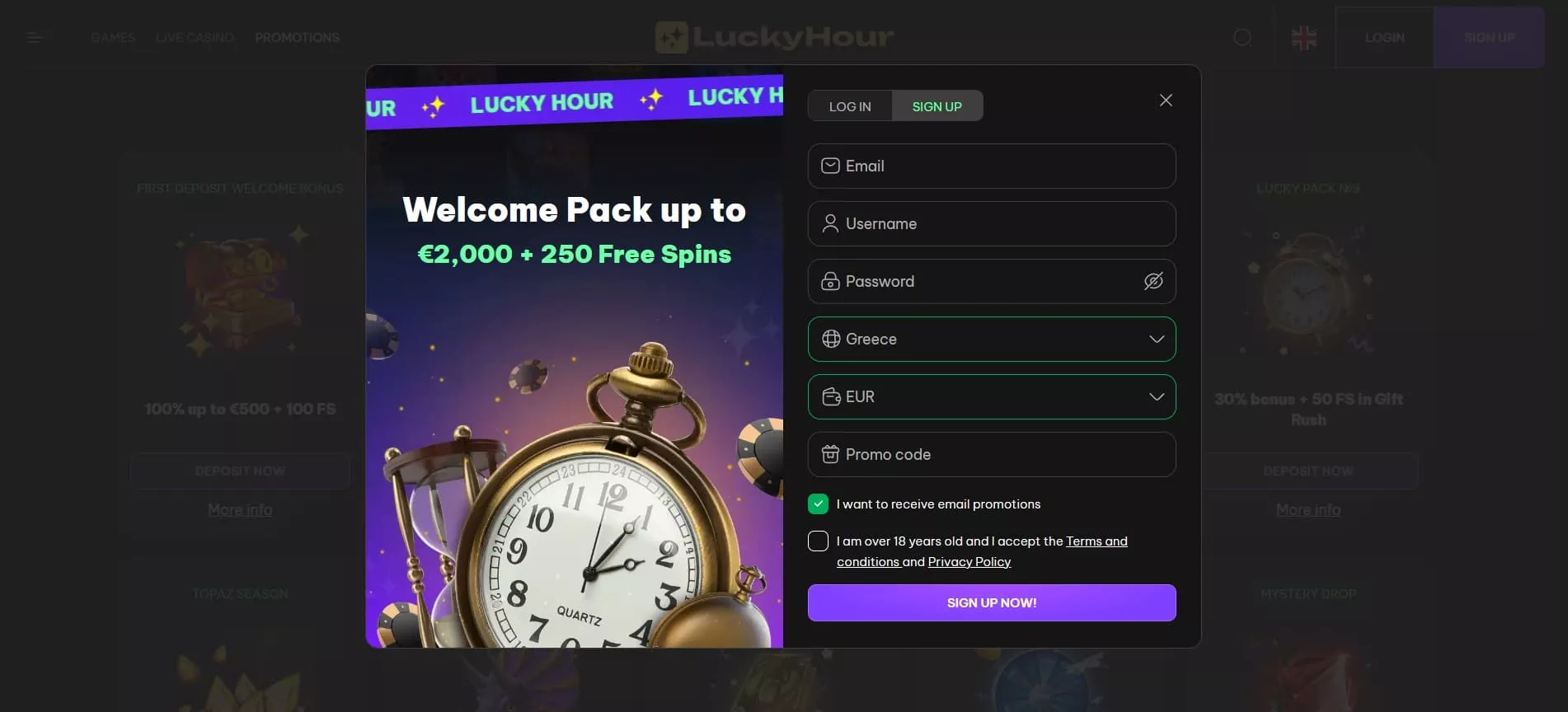
Task: Toggle password visibility eye icon
Action: click(1153, 281)
